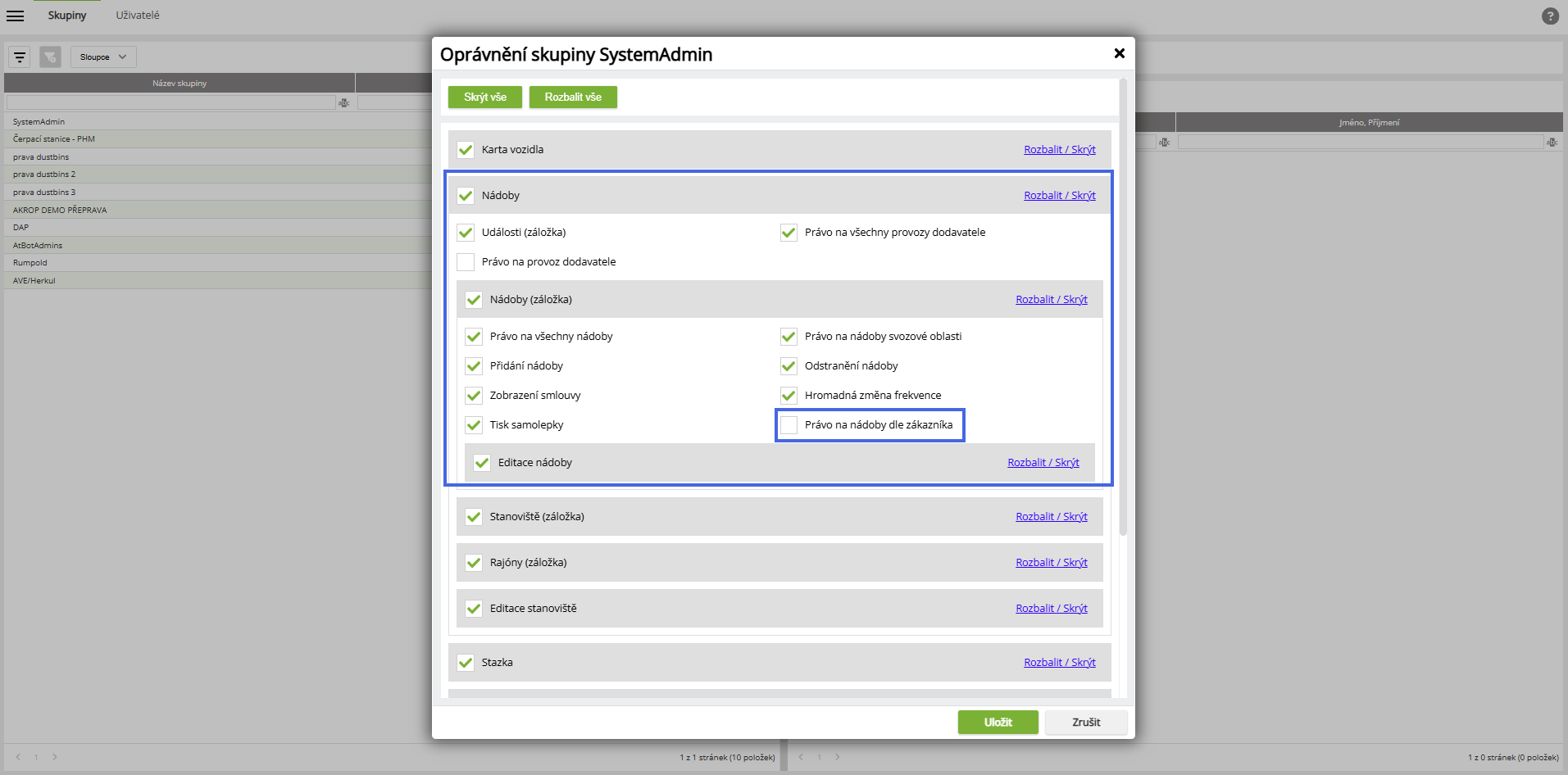The height and width of the screenshot is (775, 1568).
Task: Click filter icon beside Název skupiny input
Action: [344, 102]
